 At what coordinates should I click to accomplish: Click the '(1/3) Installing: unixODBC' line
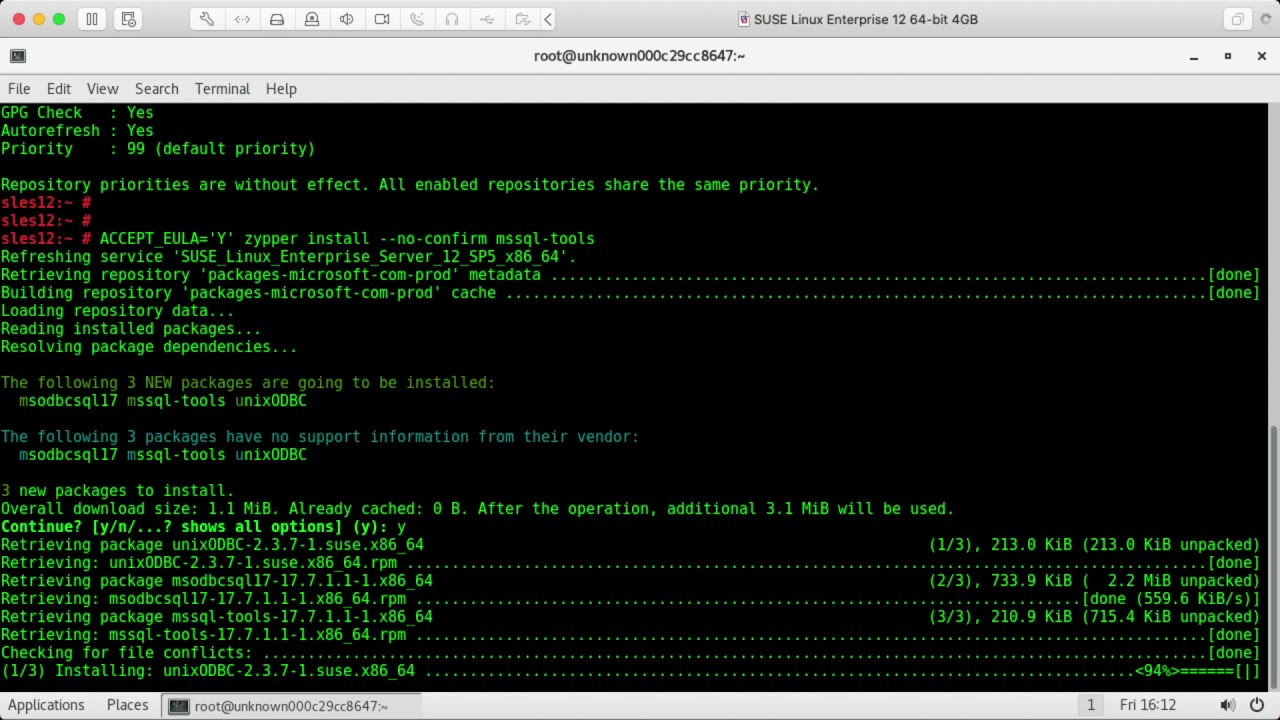(x=630, y=671)
